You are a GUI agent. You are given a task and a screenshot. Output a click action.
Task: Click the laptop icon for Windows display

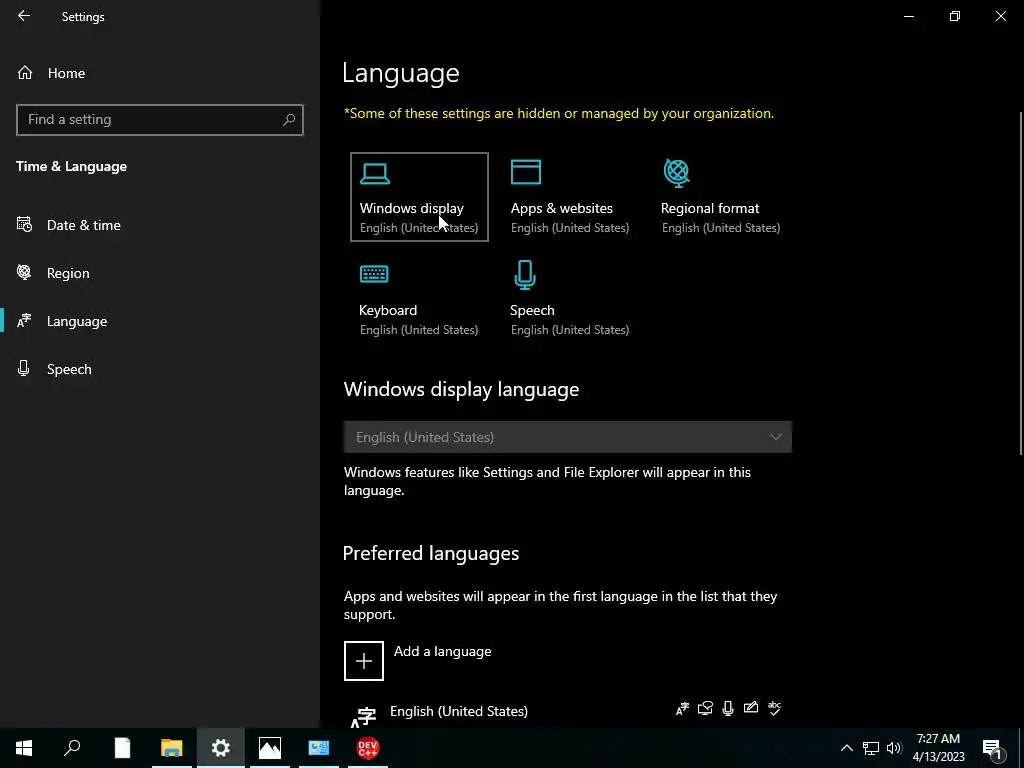375,173
